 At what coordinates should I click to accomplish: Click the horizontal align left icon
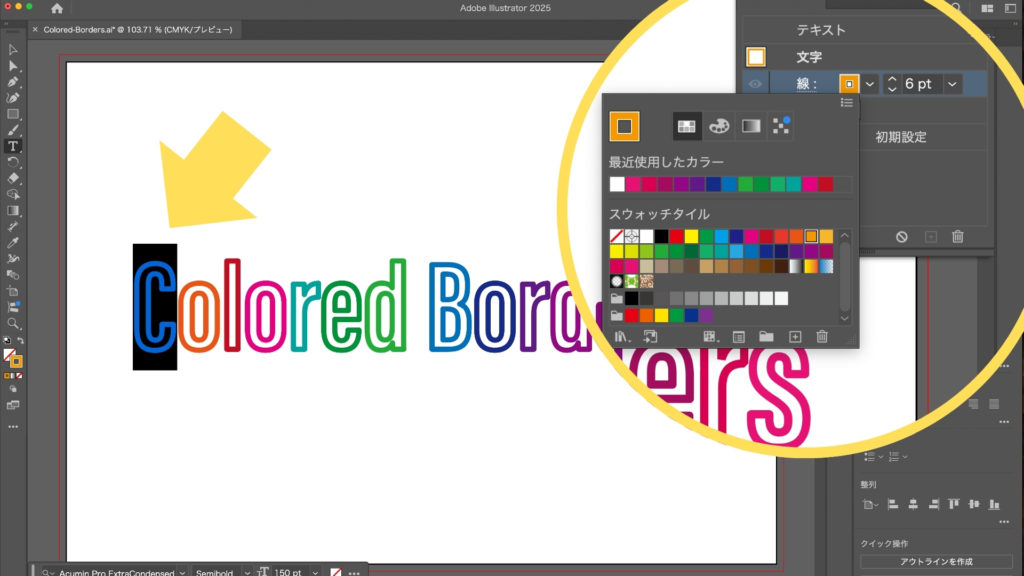[x=892, y=505]
